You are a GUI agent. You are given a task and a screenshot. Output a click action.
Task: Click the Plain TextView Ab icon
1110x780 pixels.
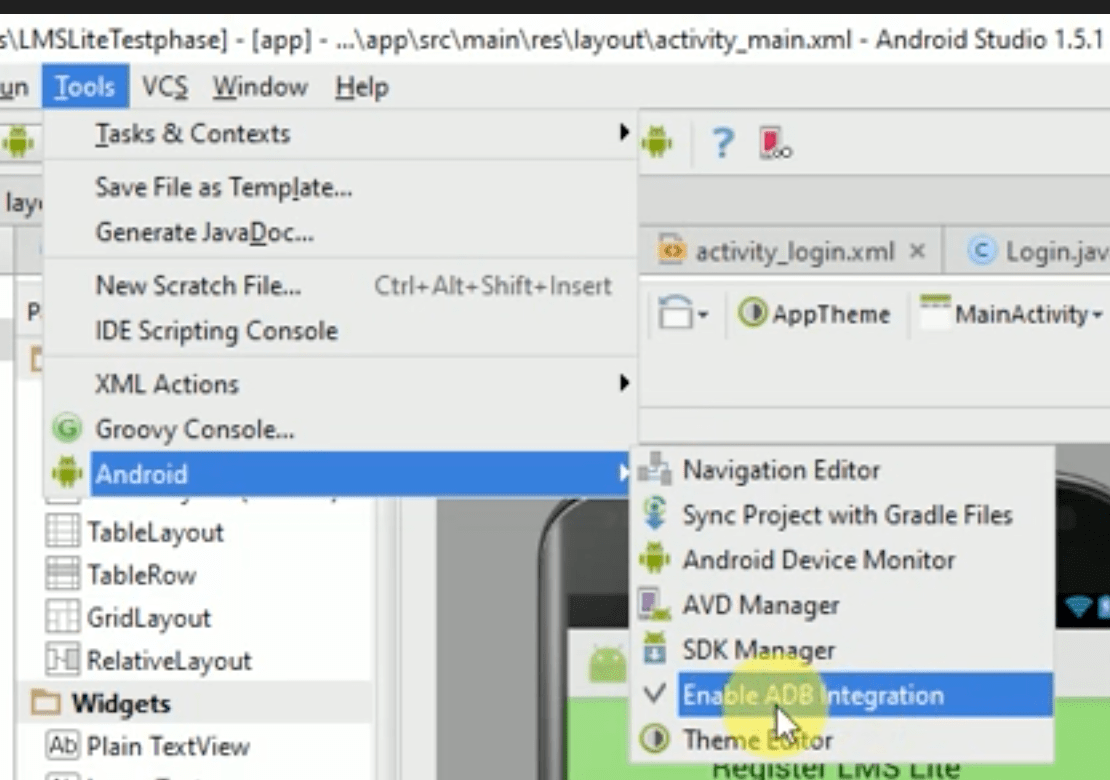[x=62, y=745]
